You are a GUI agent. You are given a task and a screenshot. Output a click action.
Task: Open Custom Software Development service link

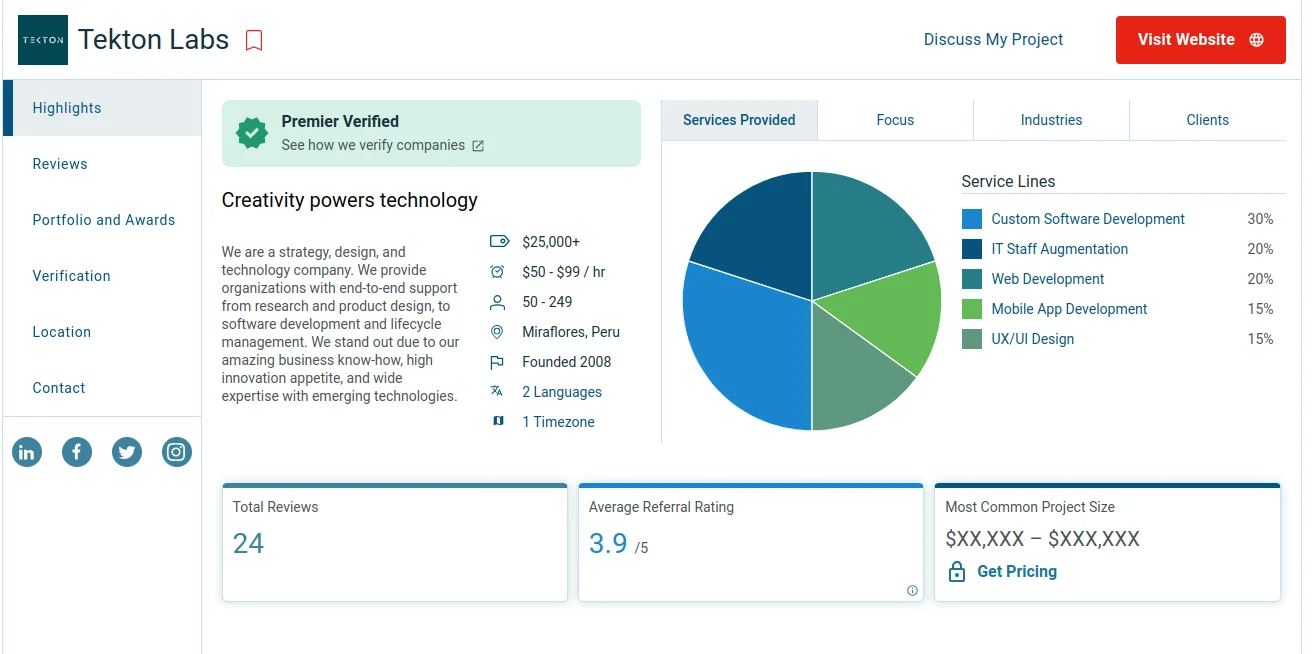(1088, 219)
